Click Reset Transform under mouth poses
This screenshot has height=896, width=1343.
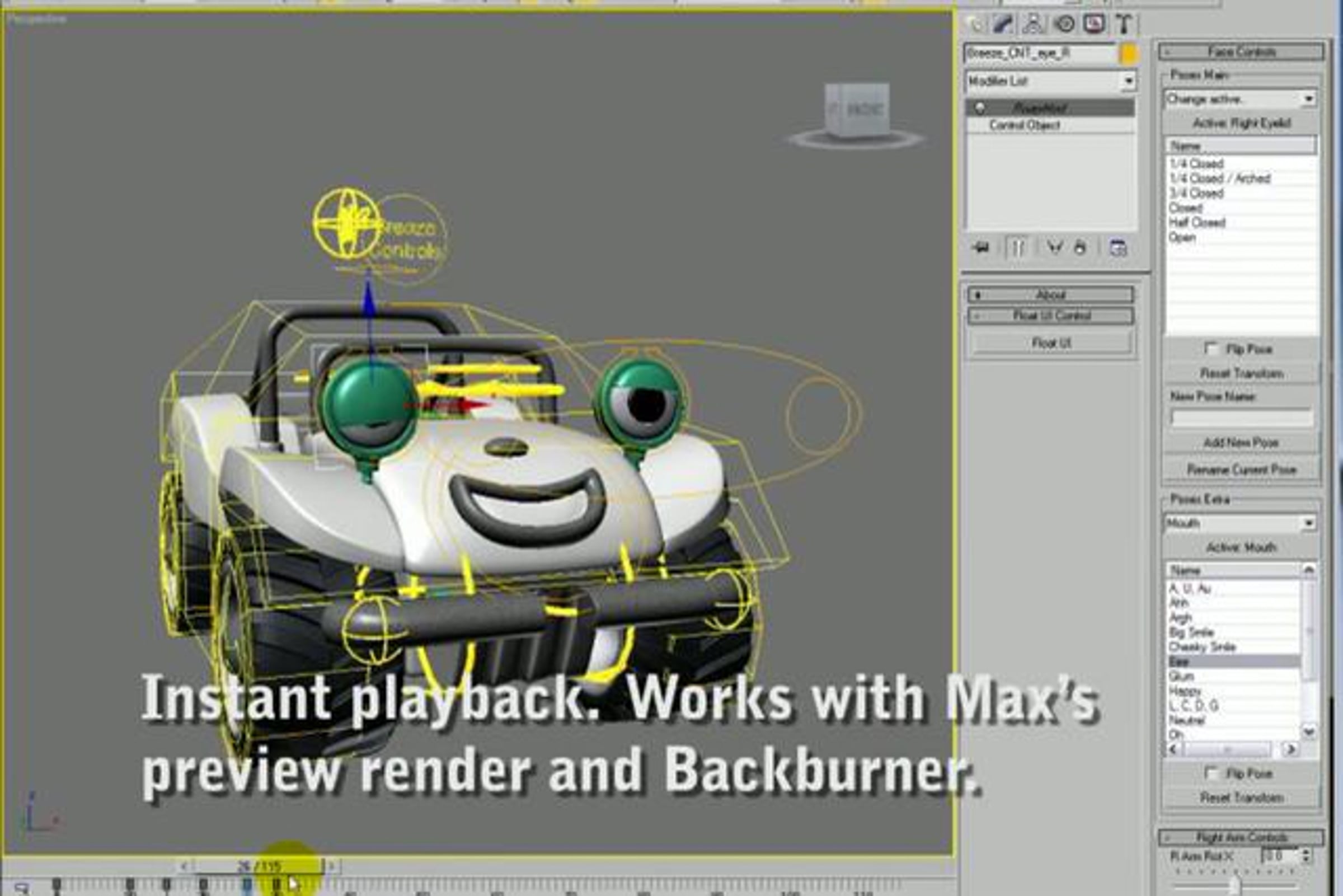coord(1241,798)
